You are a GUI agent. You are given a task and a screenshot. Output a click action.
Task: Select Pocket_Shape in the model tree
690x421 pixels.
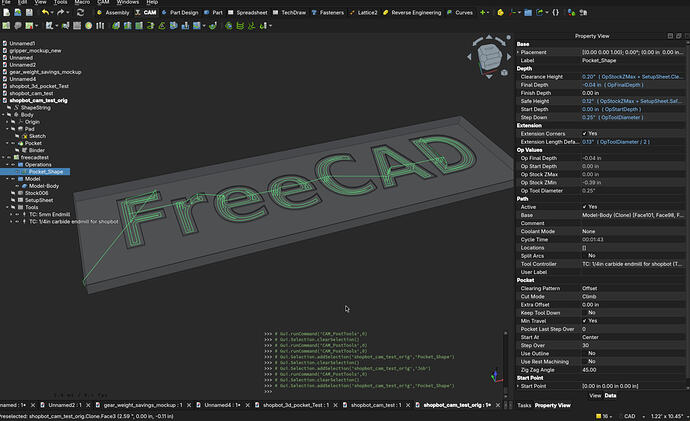(46, 172)
